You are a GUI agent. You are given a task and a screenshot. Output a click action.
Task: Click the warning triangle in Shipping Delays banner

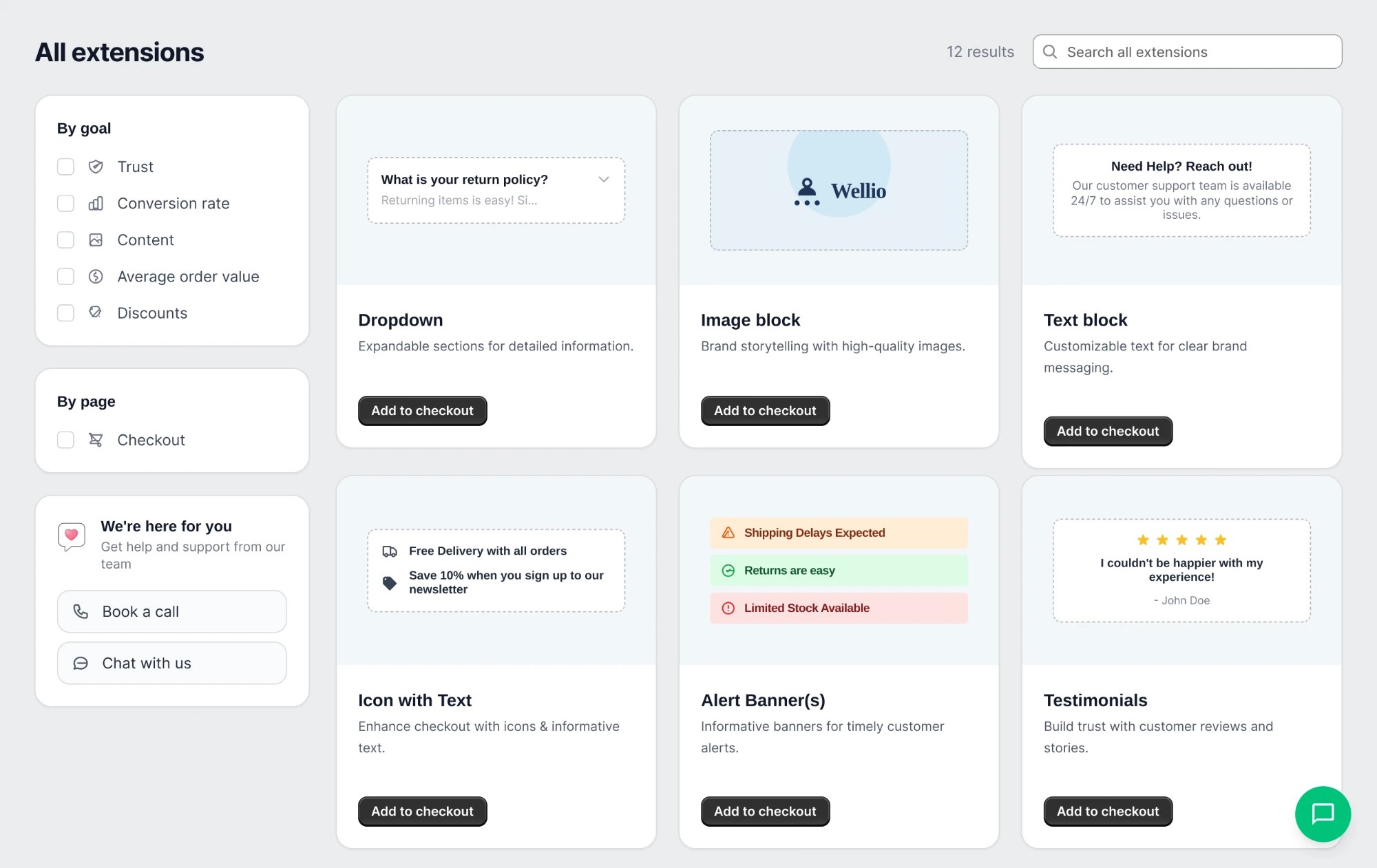[x=728, y=533]
